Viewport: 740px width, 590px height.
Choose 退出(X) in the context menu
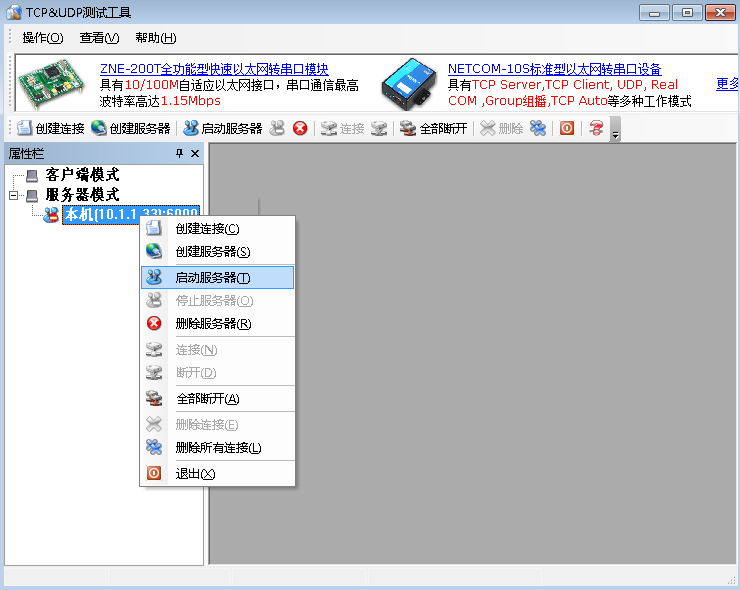pos(217,473)
